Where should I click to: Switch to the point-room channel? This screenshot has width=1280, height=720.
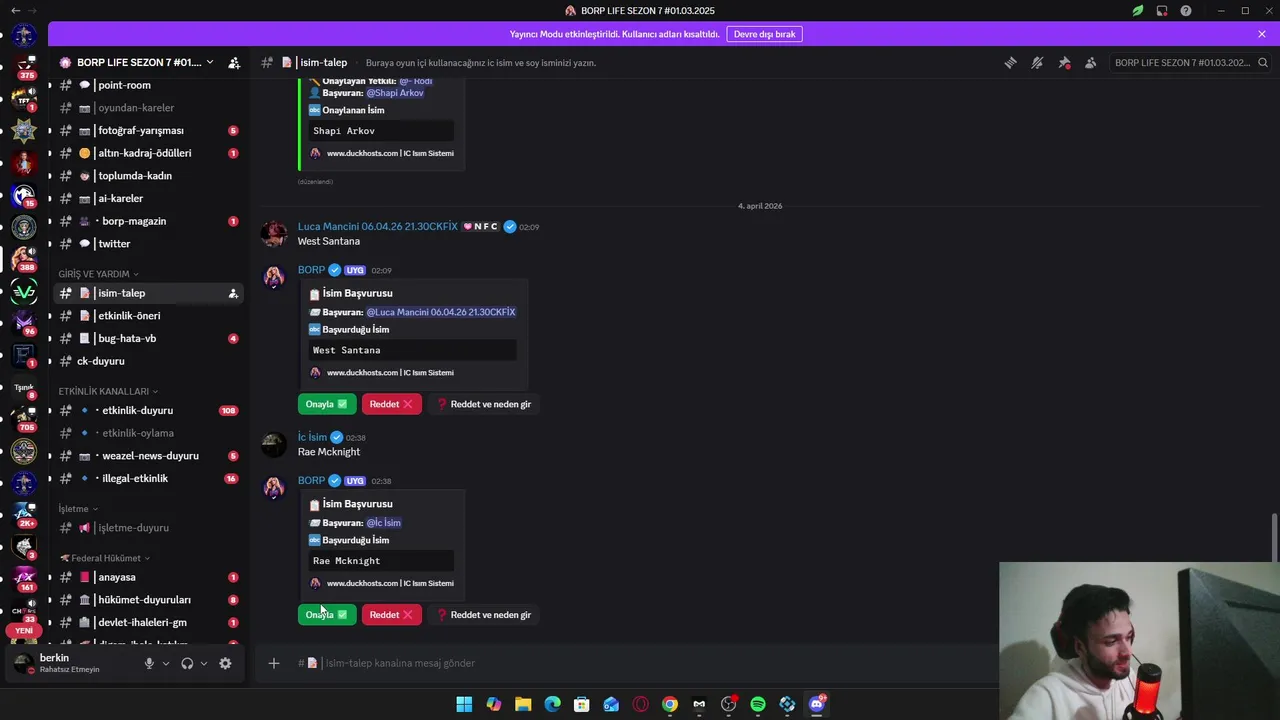coord(148,85)
